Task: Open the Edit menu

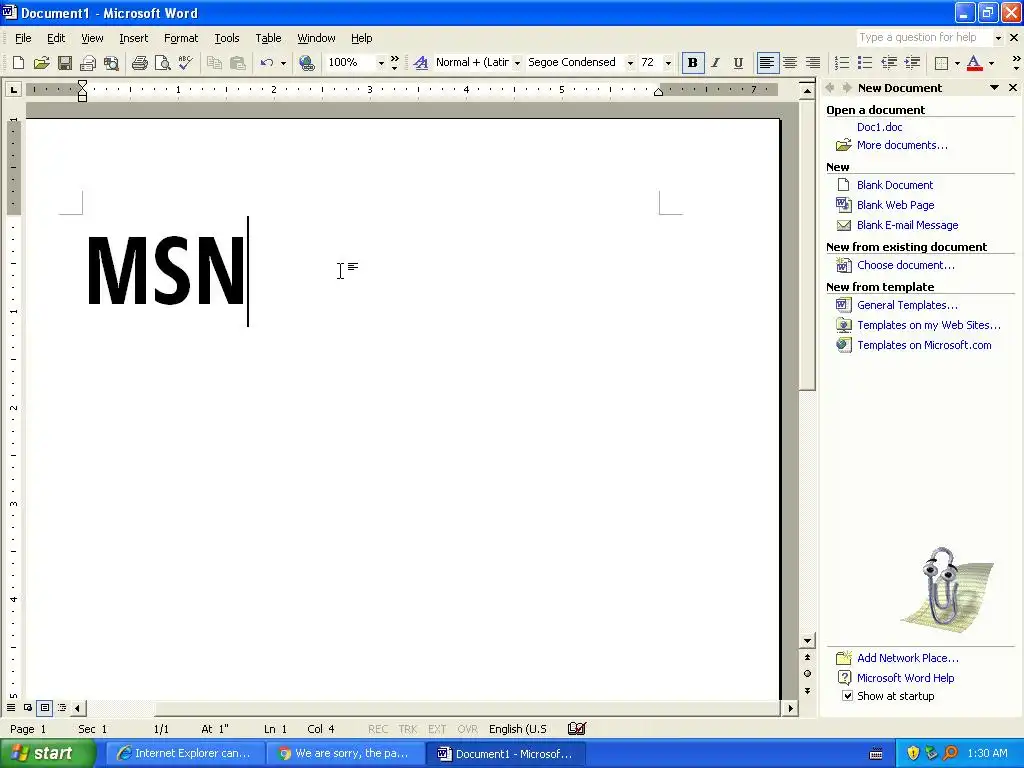Action: [x=56, y=38]
